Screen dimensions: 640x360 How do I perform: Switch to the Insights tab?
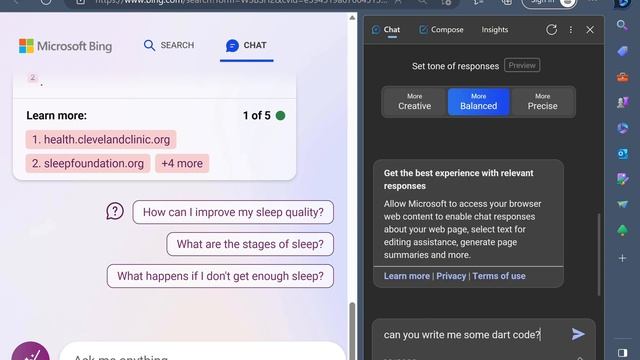(494, 29)
